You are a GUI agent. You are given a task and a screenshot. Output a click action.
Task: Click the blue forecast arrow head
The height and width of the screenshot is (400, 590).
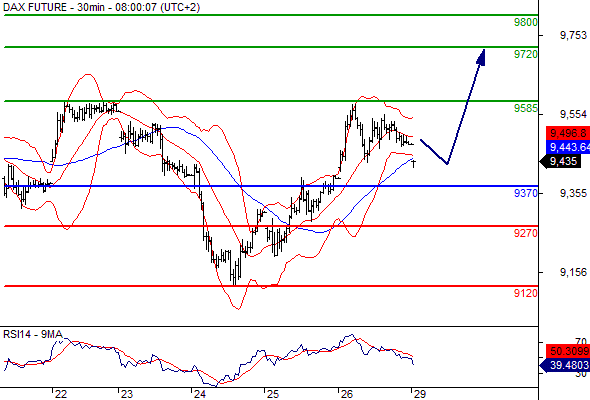[481, 56]
